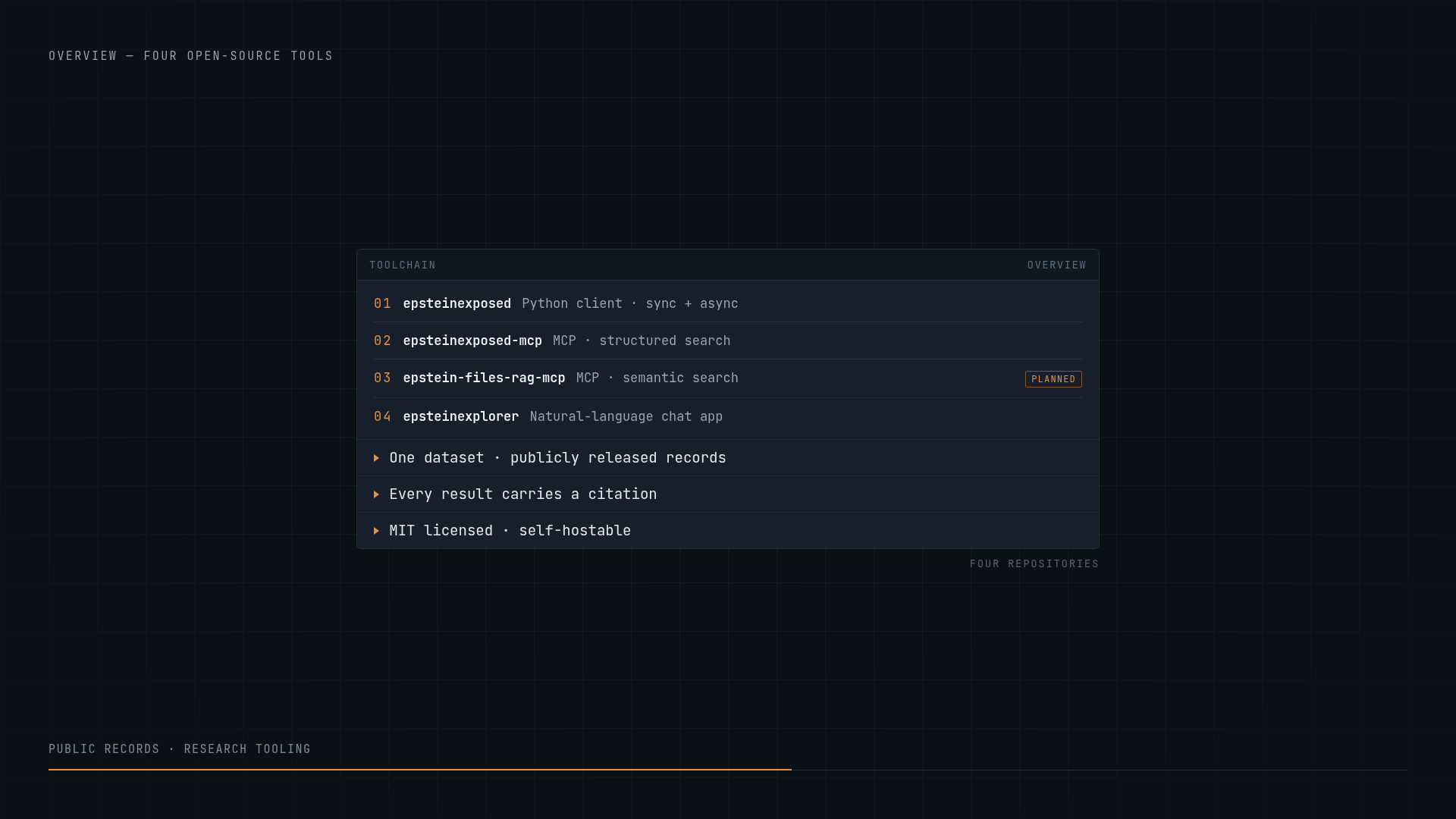The height and width of the screenshot is (819, 1456).
Task: Click the triangle next to MIT licensed
Action: (x=376, y=531)
